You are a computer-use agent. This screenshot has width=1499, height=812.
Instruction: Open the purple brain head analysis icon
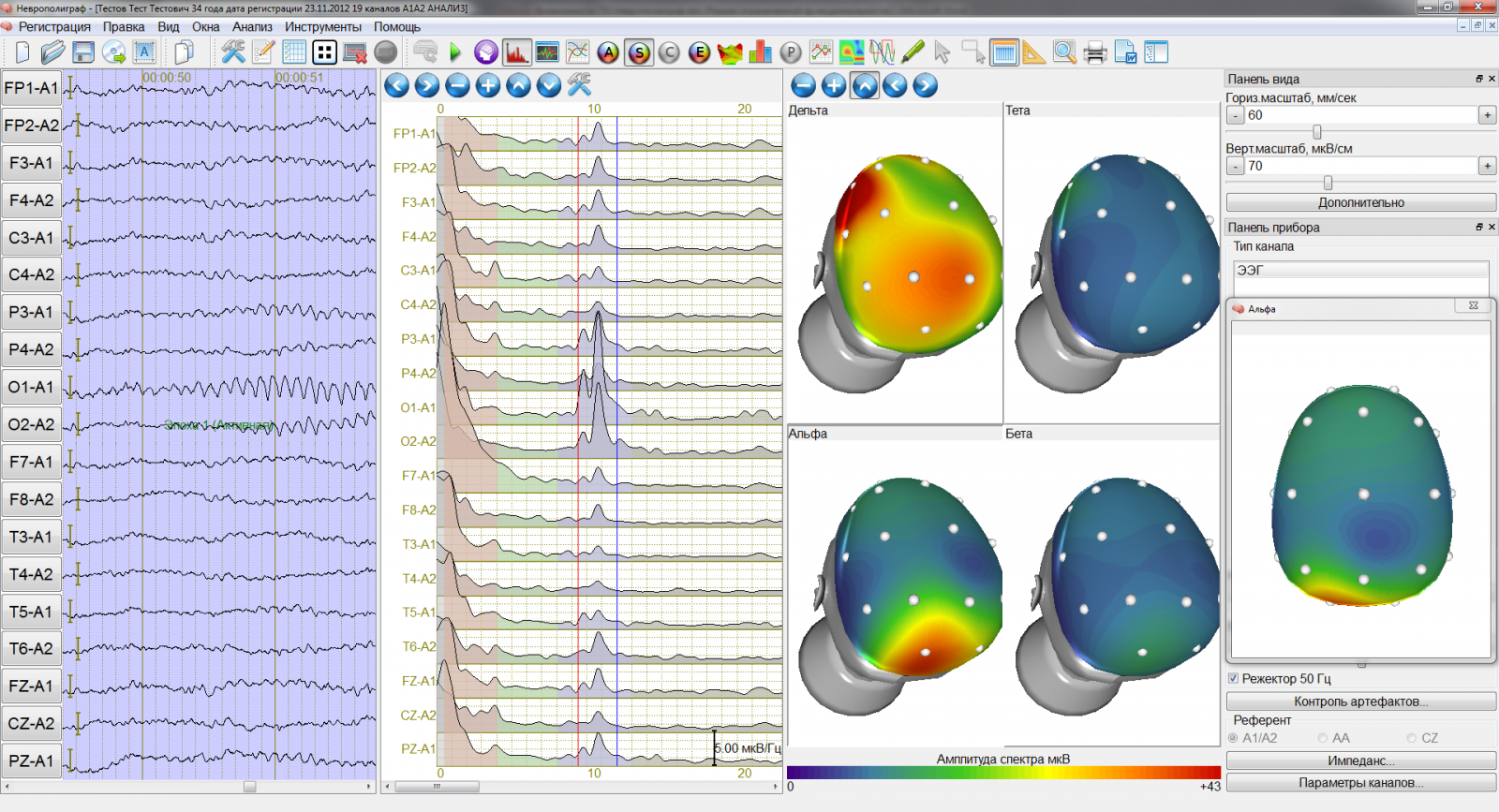pos(485,52)
